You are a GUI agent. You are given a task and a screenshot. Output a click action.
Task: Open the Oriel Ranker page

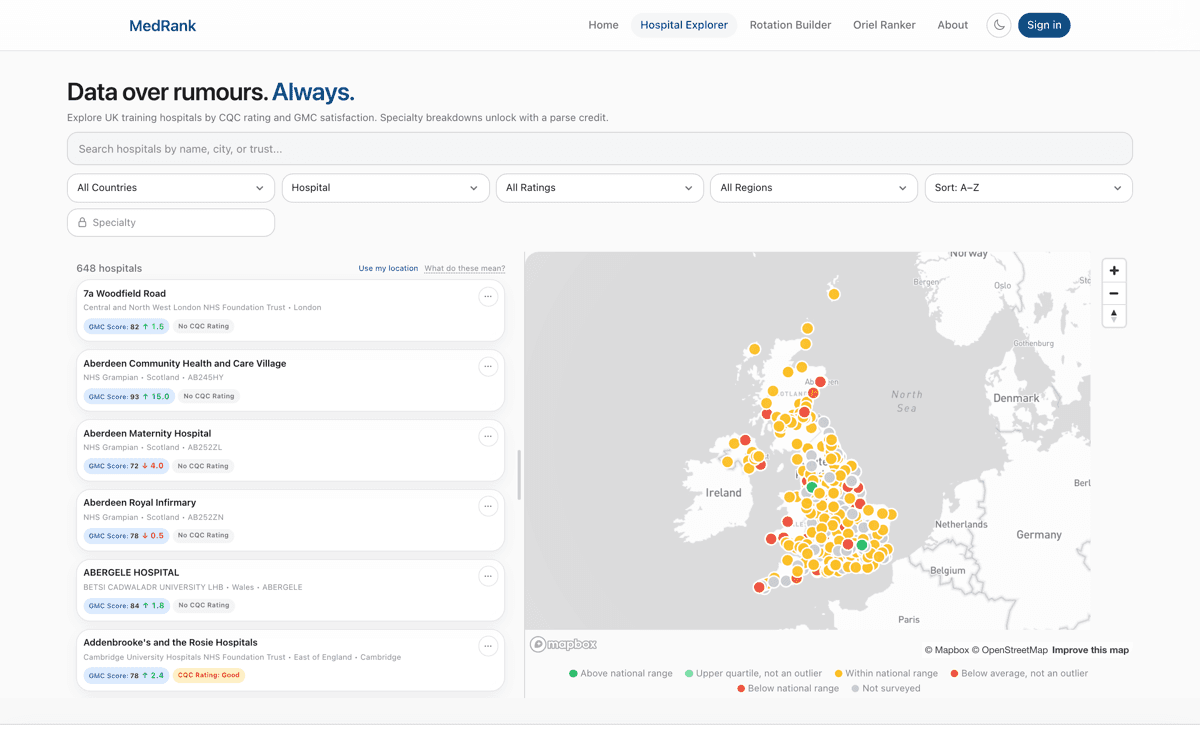884,25
